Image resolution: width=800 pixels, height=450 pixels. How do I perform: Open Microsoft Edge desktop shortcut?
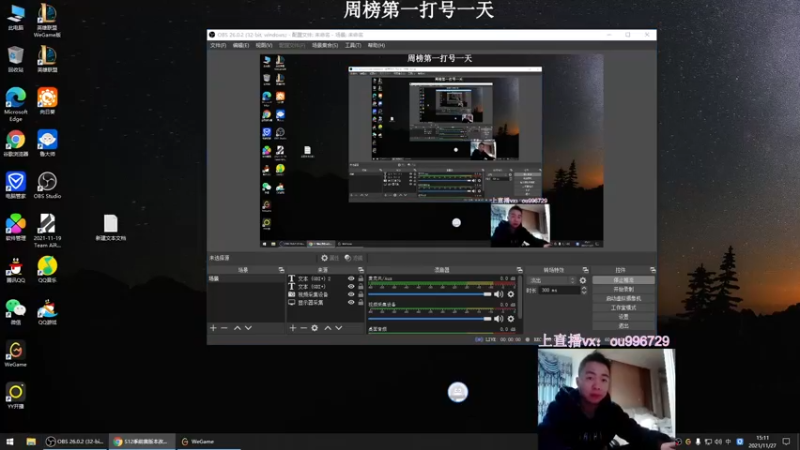click(15, 104)
